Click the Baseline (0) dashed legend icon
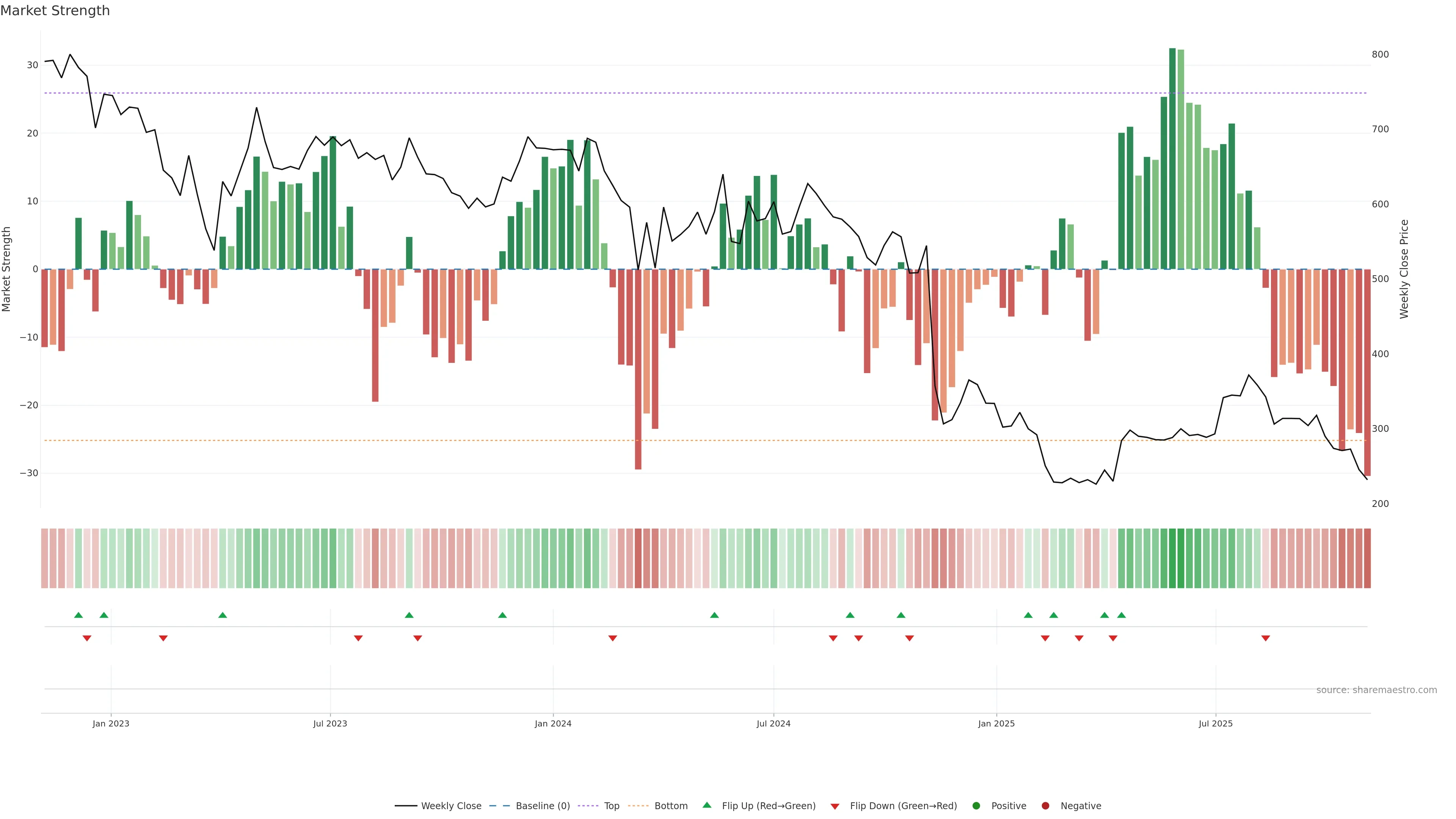This screenshot has width=1456, height=819. point(499,805)
